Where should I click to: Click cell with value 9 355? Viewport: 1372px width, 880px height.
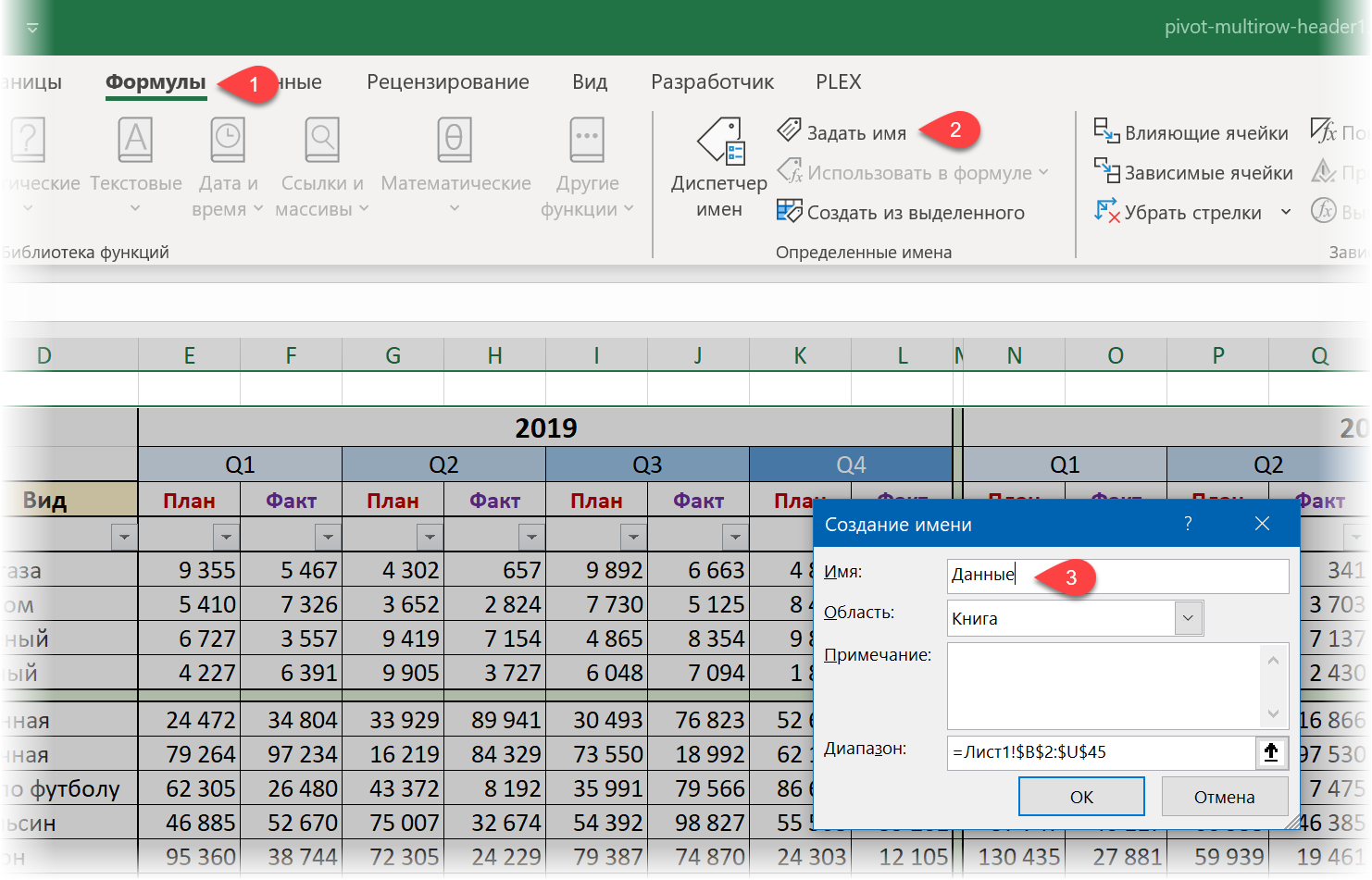189,570
